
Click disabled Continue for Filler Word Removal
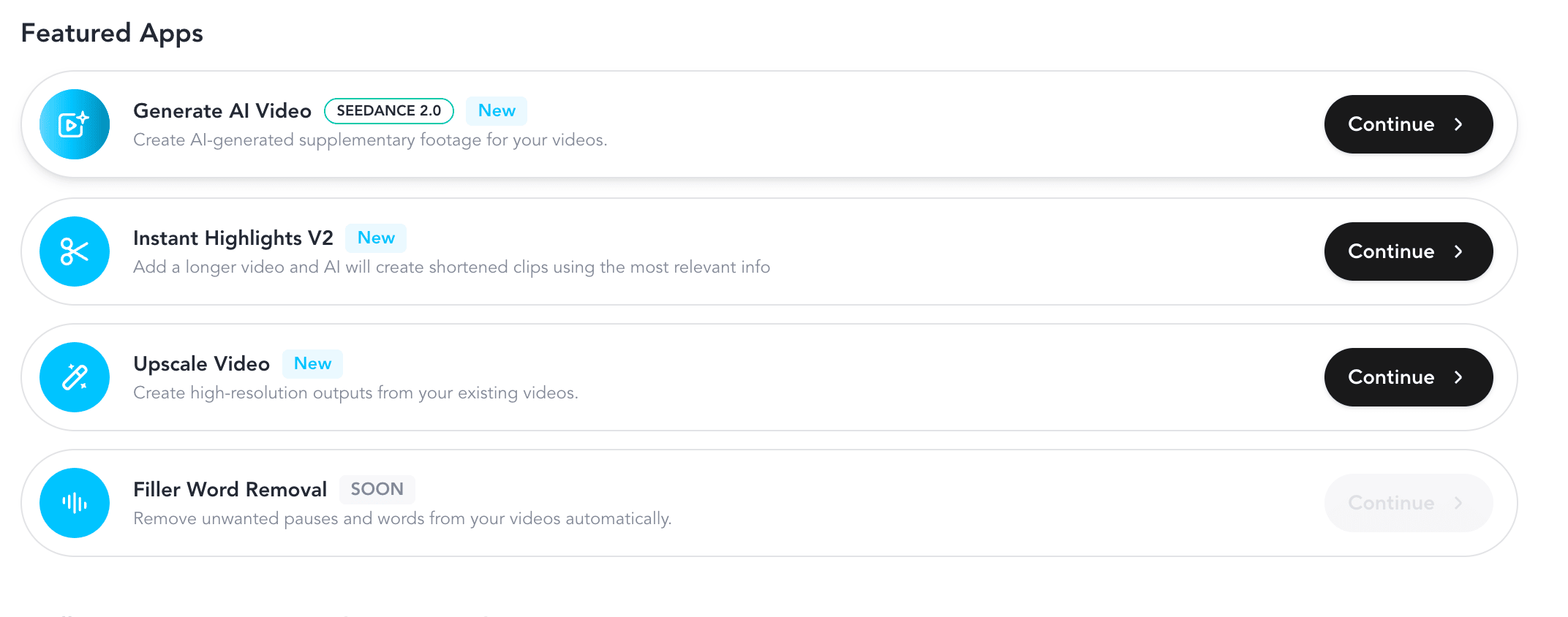[1409, 503]
